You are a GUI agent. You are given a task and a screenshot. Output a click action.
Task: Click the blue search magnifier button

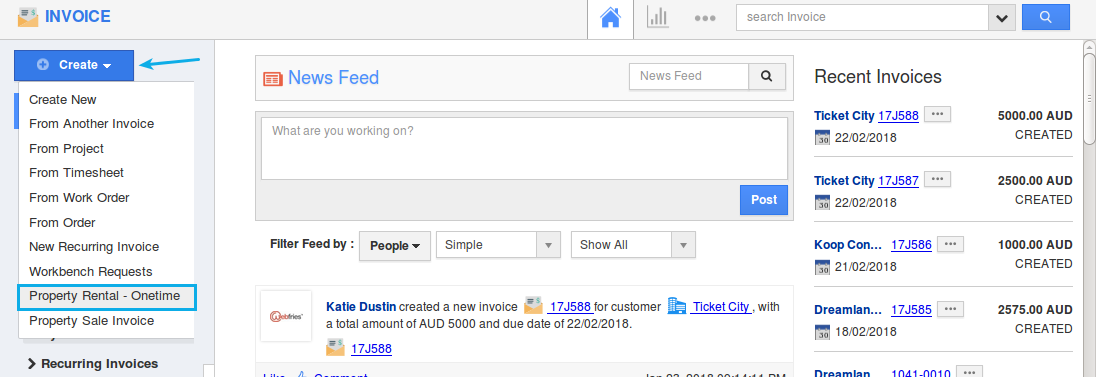tap(1046, 17)
